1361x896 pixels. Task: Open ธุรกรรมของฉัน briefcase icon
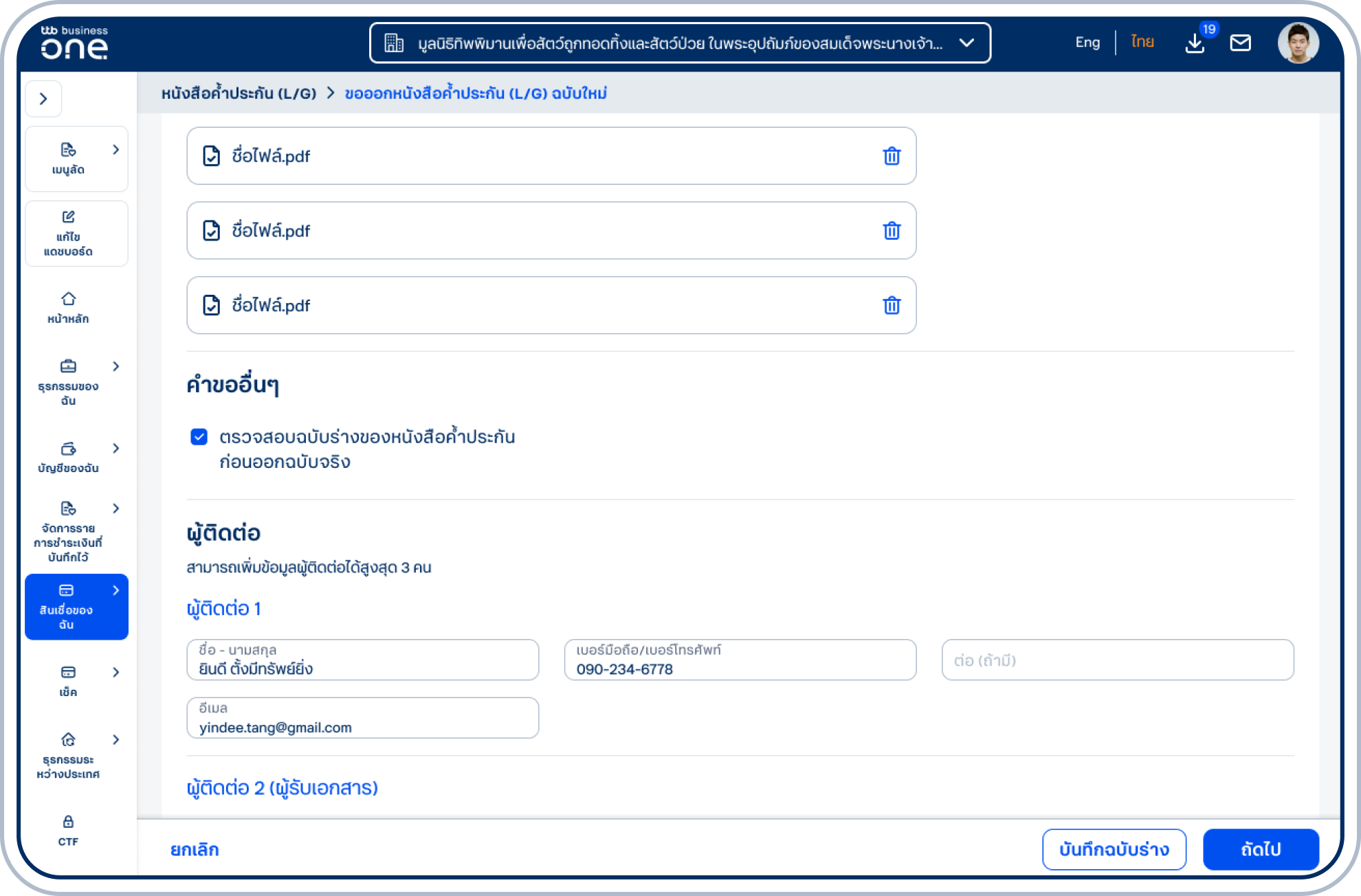[x=68, y=366]
